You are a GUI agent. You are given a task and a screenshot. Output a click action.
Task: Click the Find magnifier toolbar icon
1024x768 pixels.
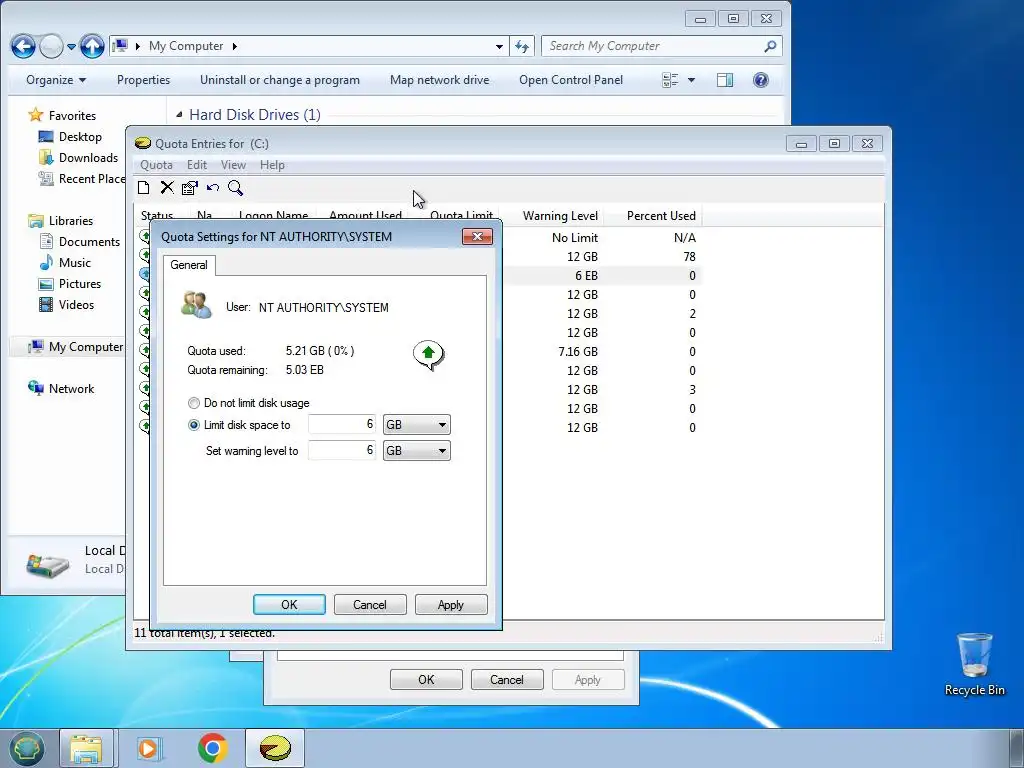(236, 188)
